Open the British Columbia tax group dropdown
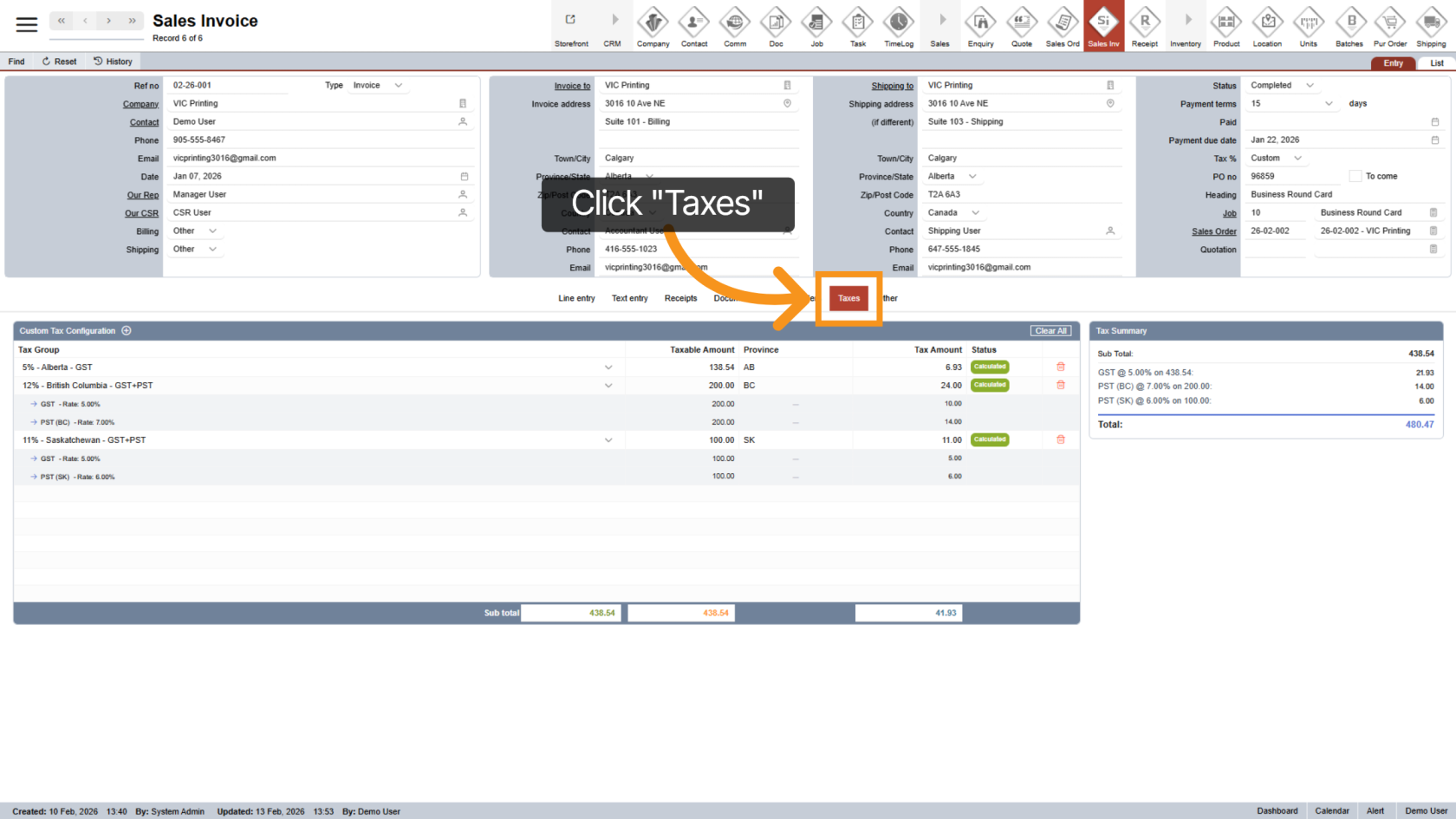 coord(608,386)
